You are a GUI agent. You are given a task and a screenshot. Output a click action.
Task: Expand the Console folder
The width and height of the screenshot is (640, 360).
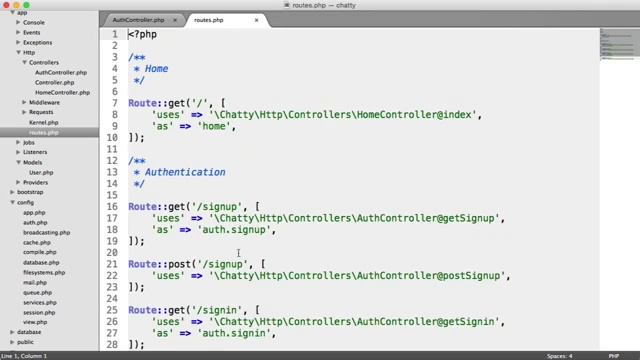pos(18,22)
